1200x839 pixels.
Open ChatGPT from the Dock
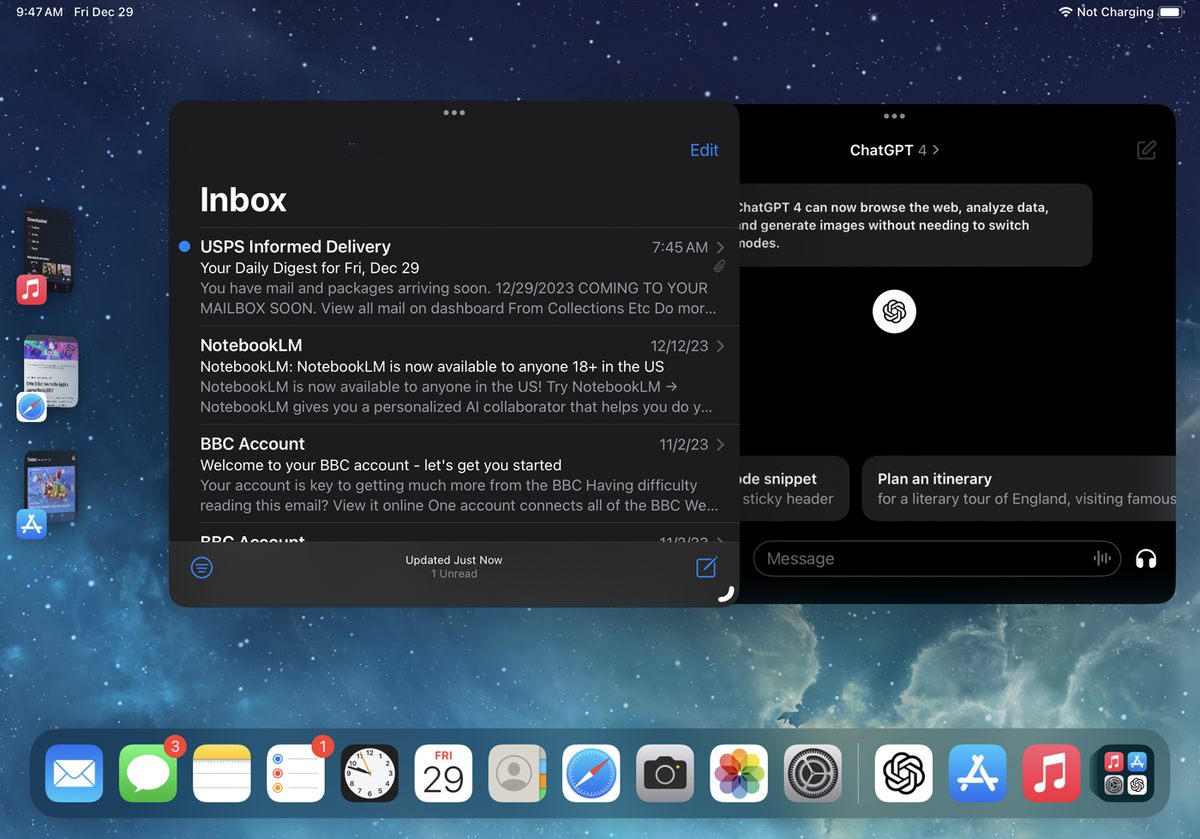pyautogui.click(x=904, y=773)
